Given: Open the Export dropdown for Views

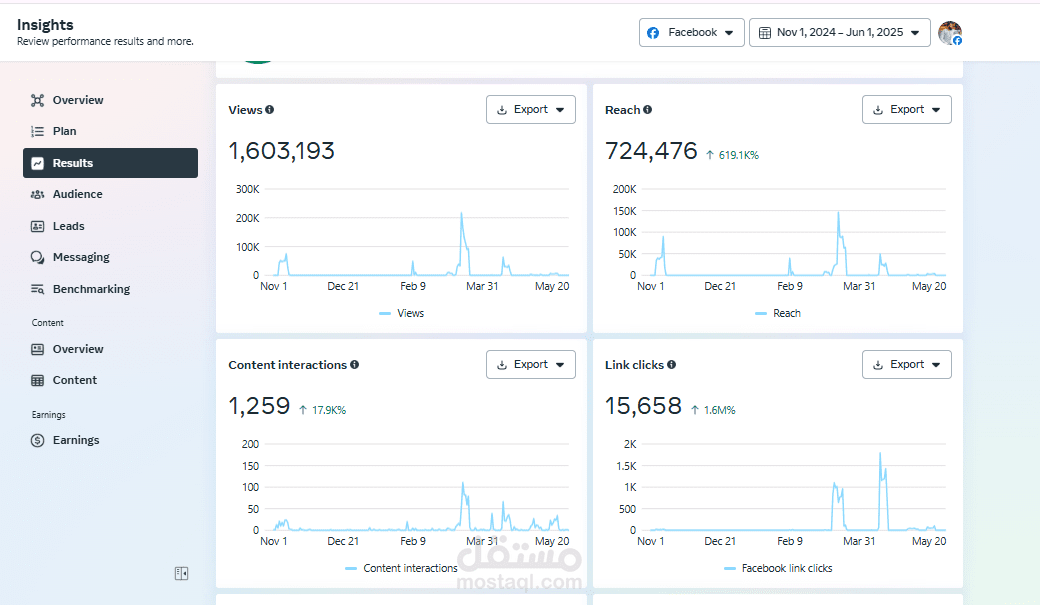Looking at the screenshot, I should [x=531, y=109].
